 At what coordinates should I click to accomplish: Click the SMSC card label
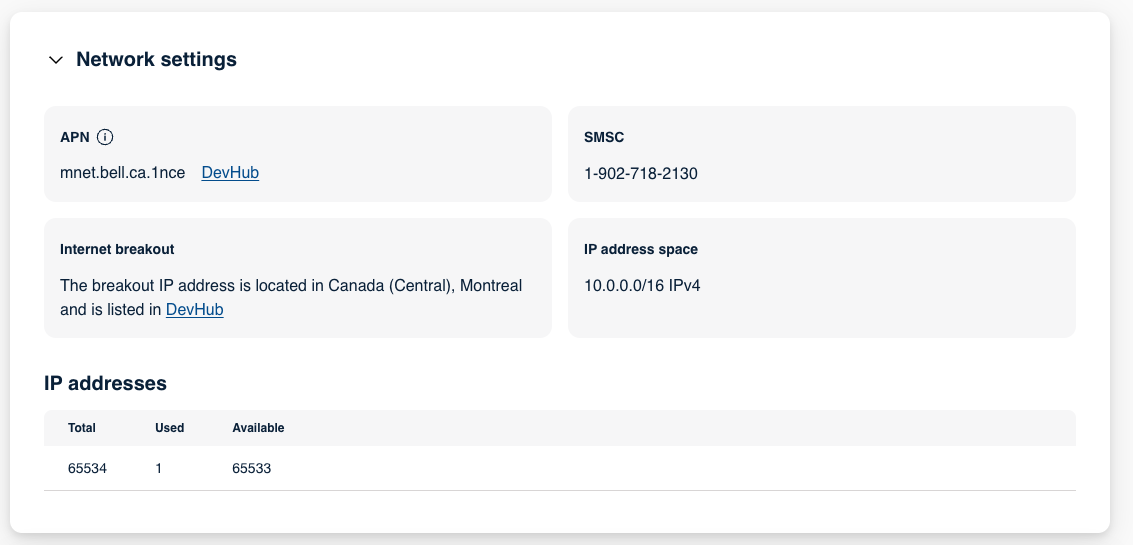pyautogui.click(x=604, y=137)
